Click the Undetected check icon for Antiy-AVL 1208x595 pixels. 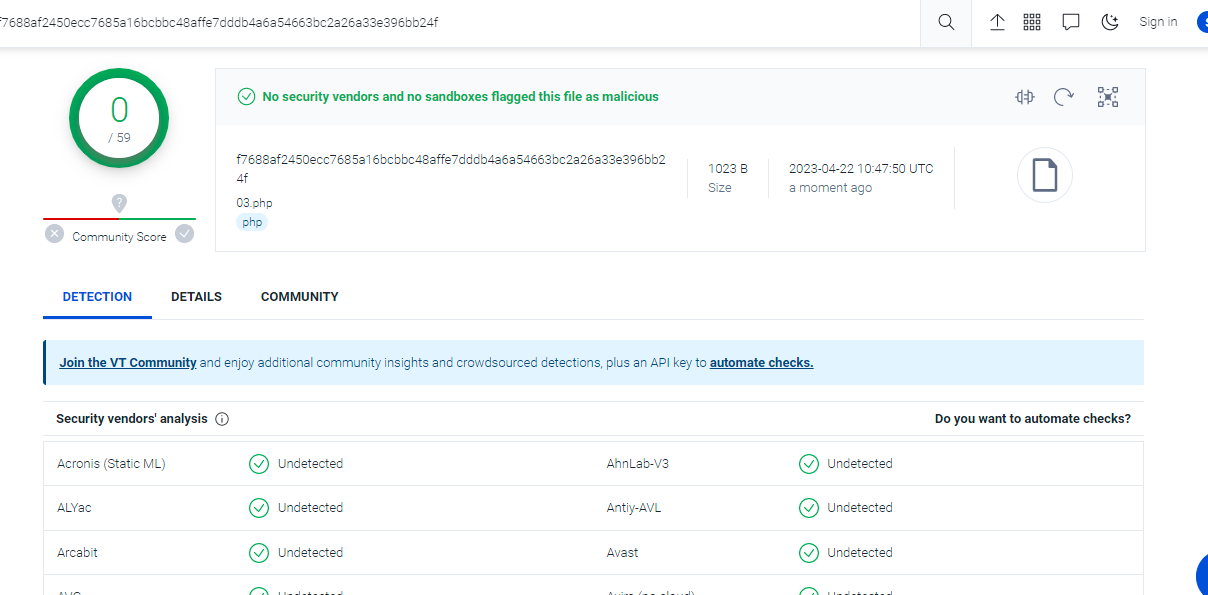[809, 508]
